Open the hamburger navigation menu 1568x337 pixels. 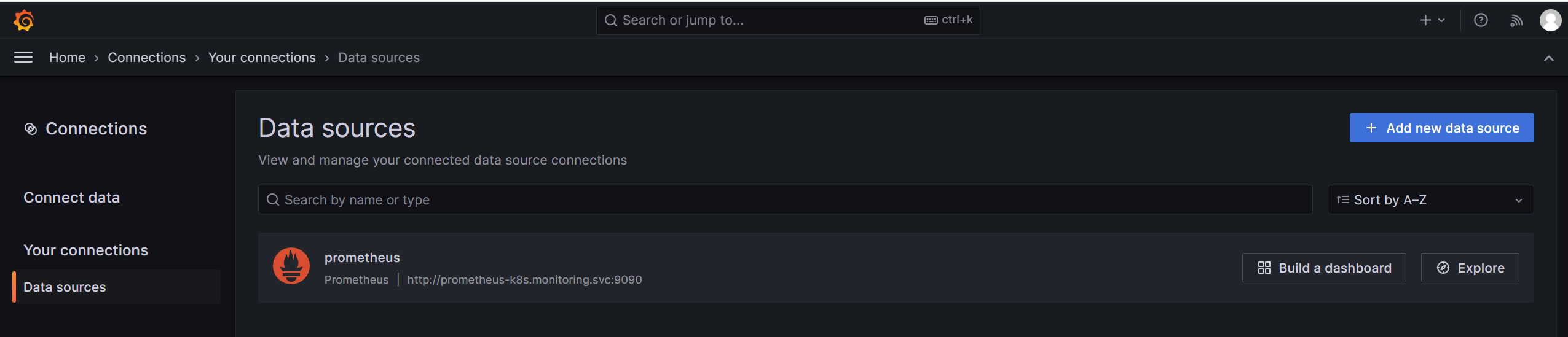(x=23, y=57)
